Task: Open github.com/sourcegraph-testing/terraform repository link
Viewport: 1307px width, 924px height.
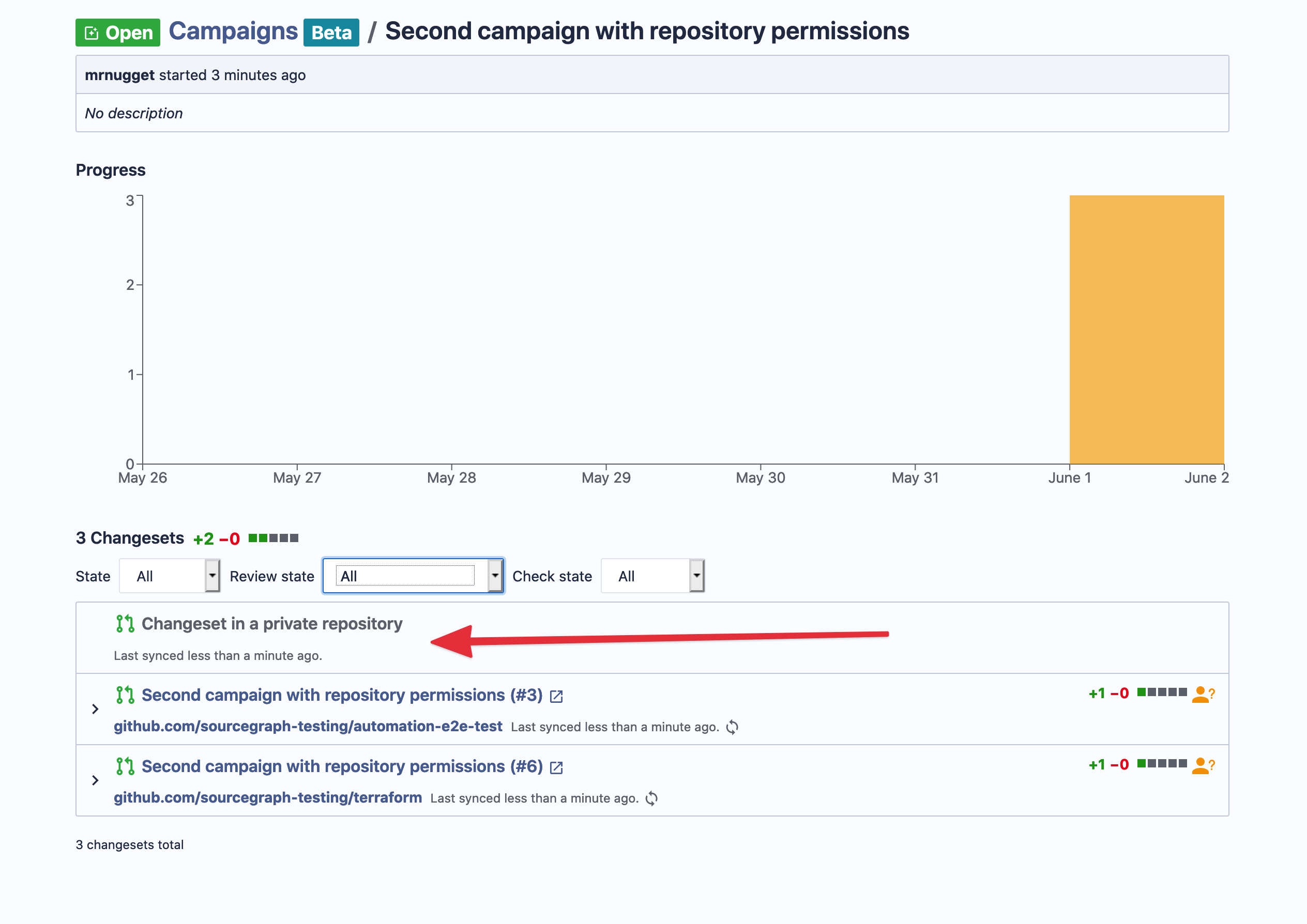Action: (x=267, y=798)
